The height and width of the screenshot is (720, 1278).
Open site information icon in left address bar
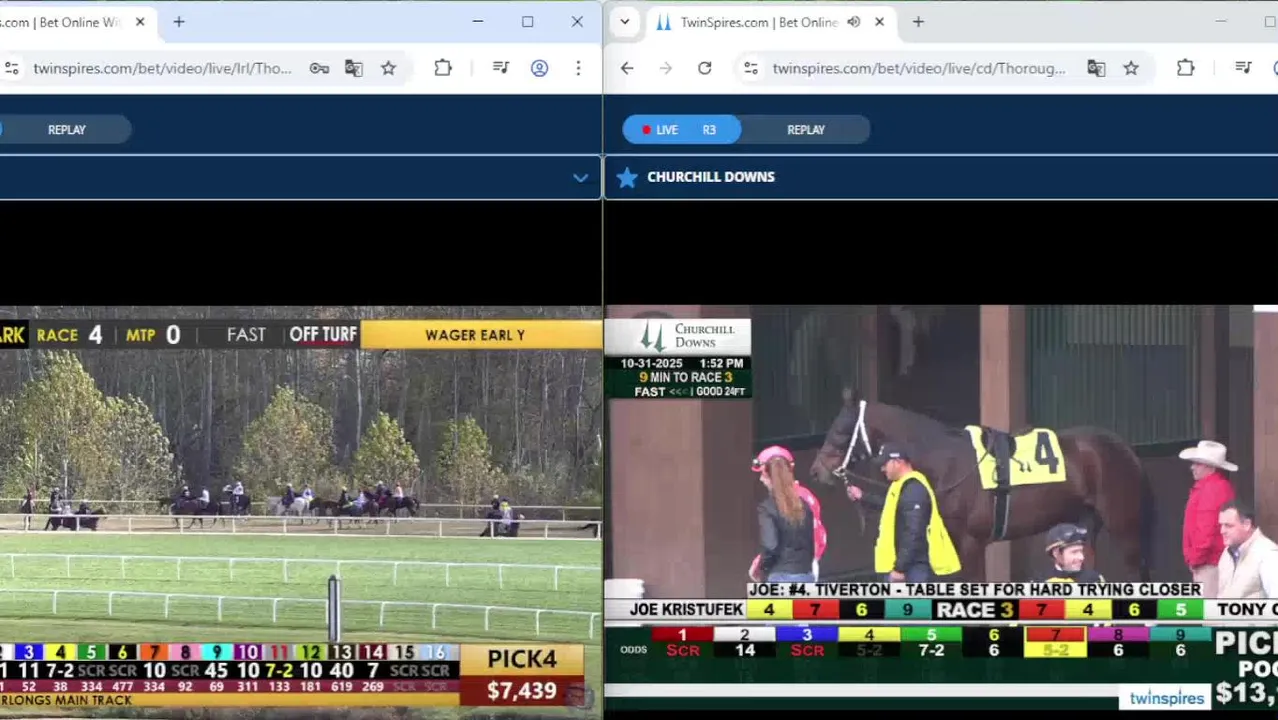click(11, 68)
